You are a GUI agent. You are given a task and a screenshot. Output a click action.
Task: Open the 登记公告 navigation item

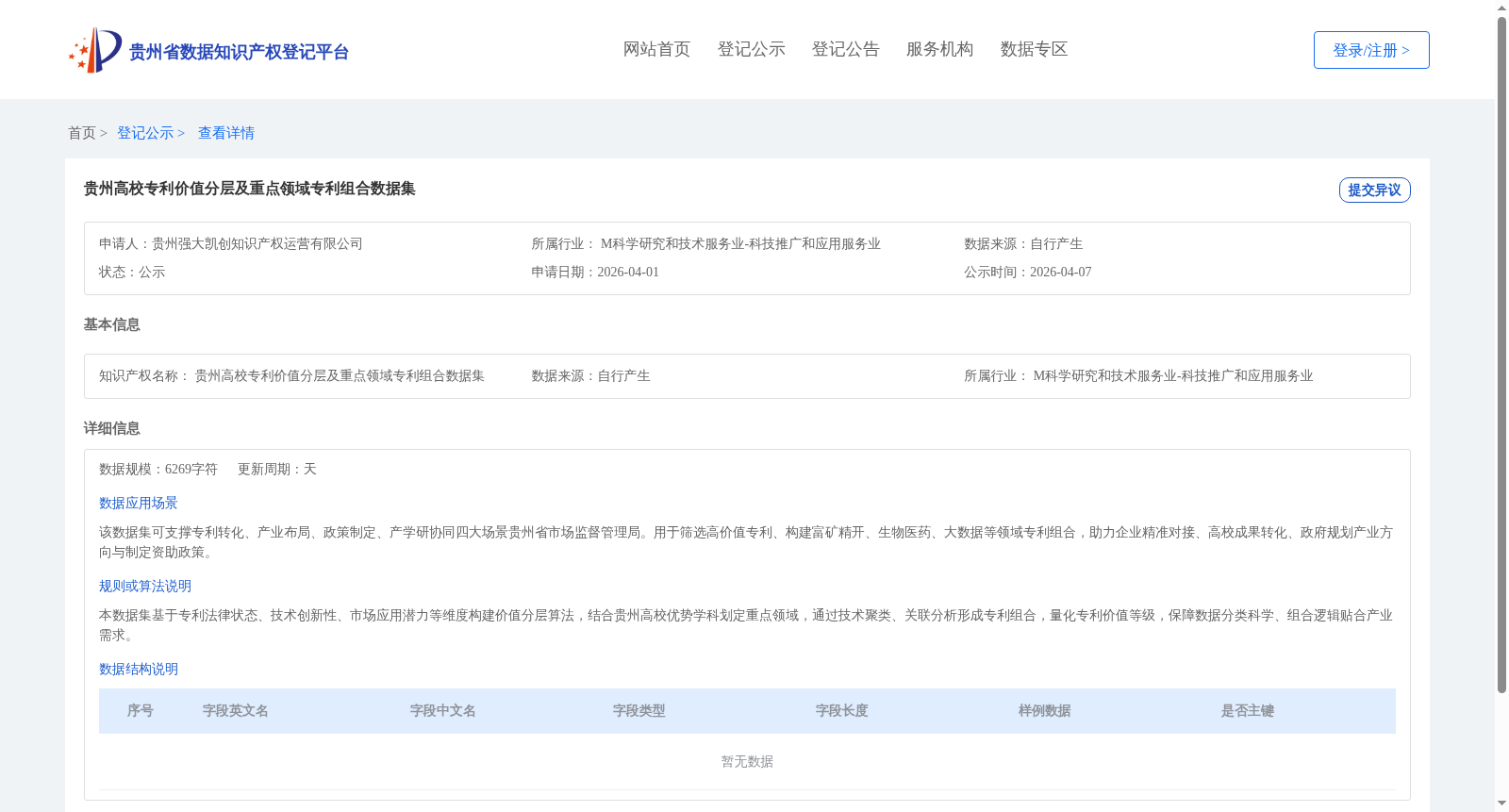click(x=845, y=49)
